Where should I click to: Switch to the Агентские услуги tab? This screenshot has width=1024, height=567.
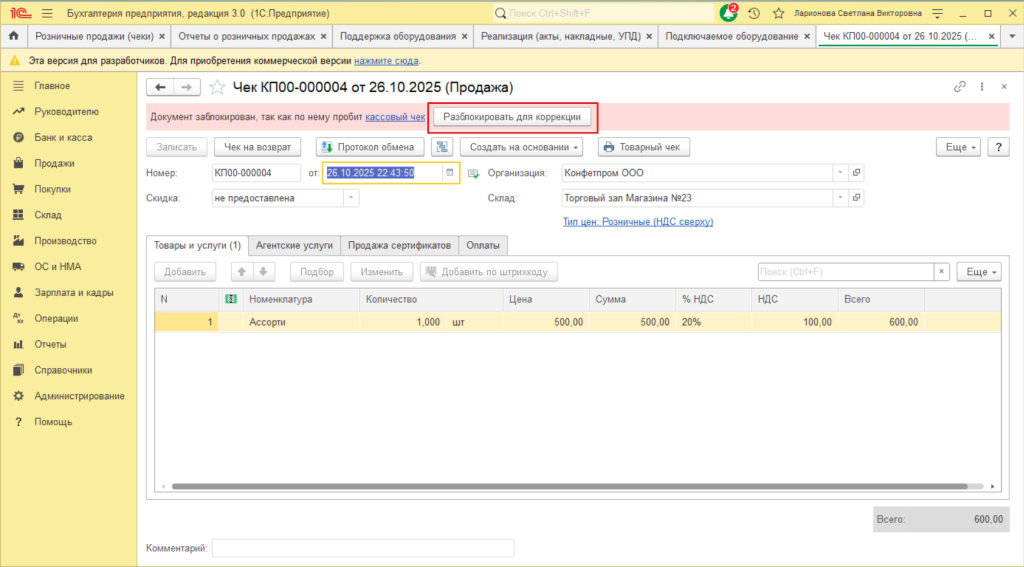tap(294, 245)
